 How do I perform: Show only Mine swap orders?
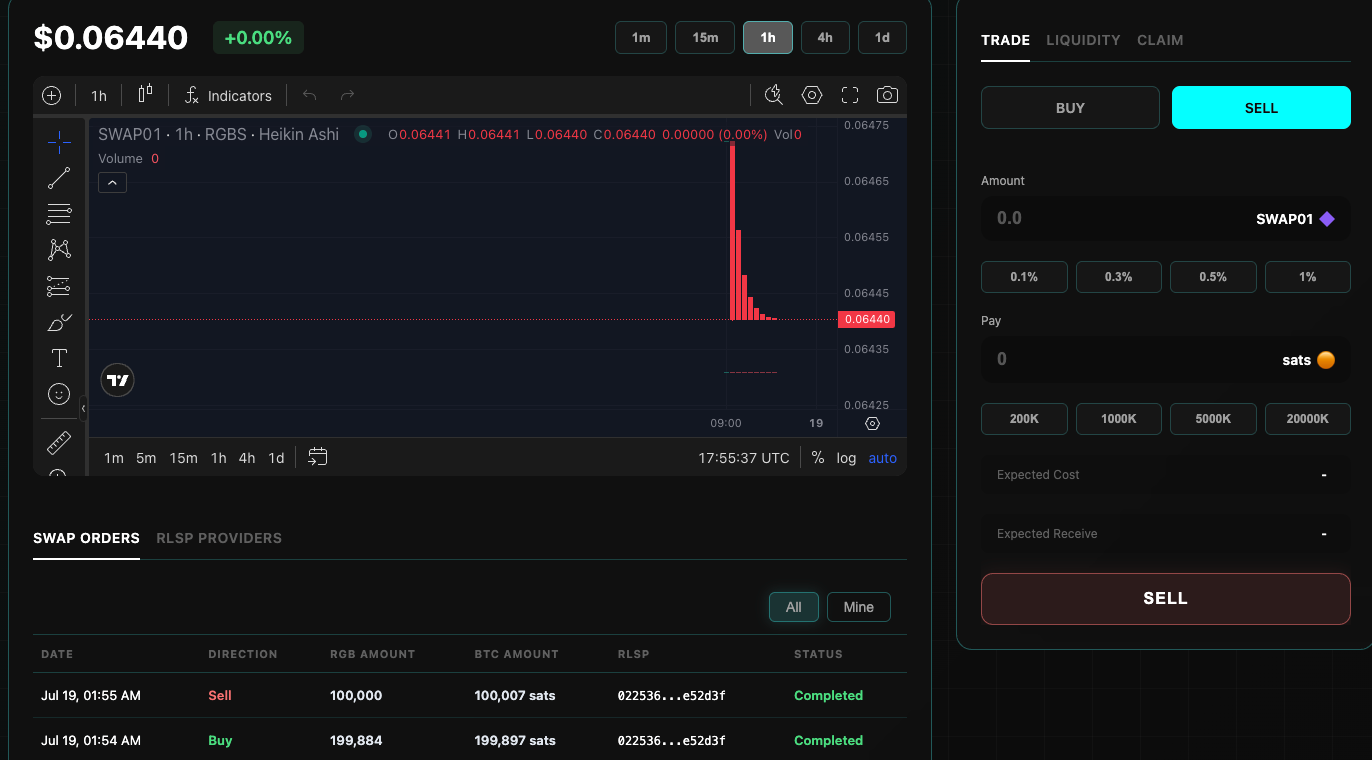(x=858, y=607)
